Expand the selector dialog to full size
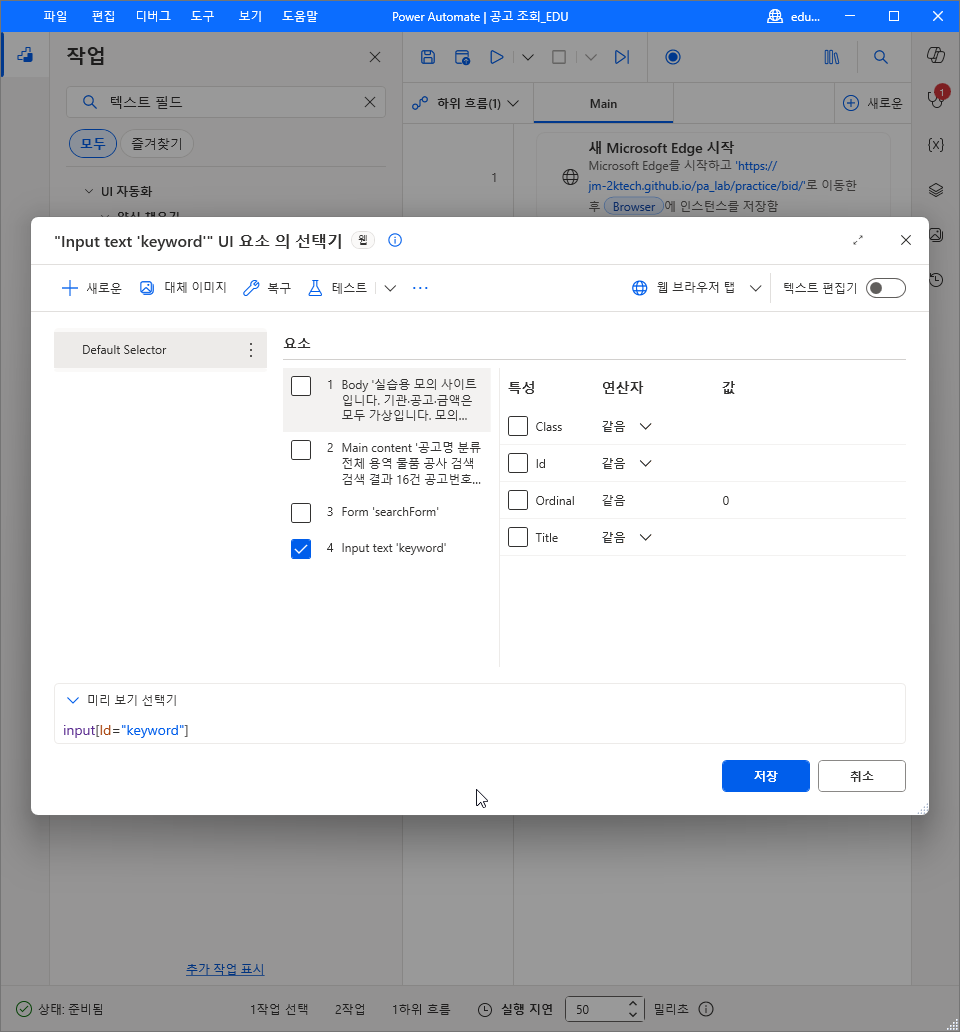 point(857,240)
